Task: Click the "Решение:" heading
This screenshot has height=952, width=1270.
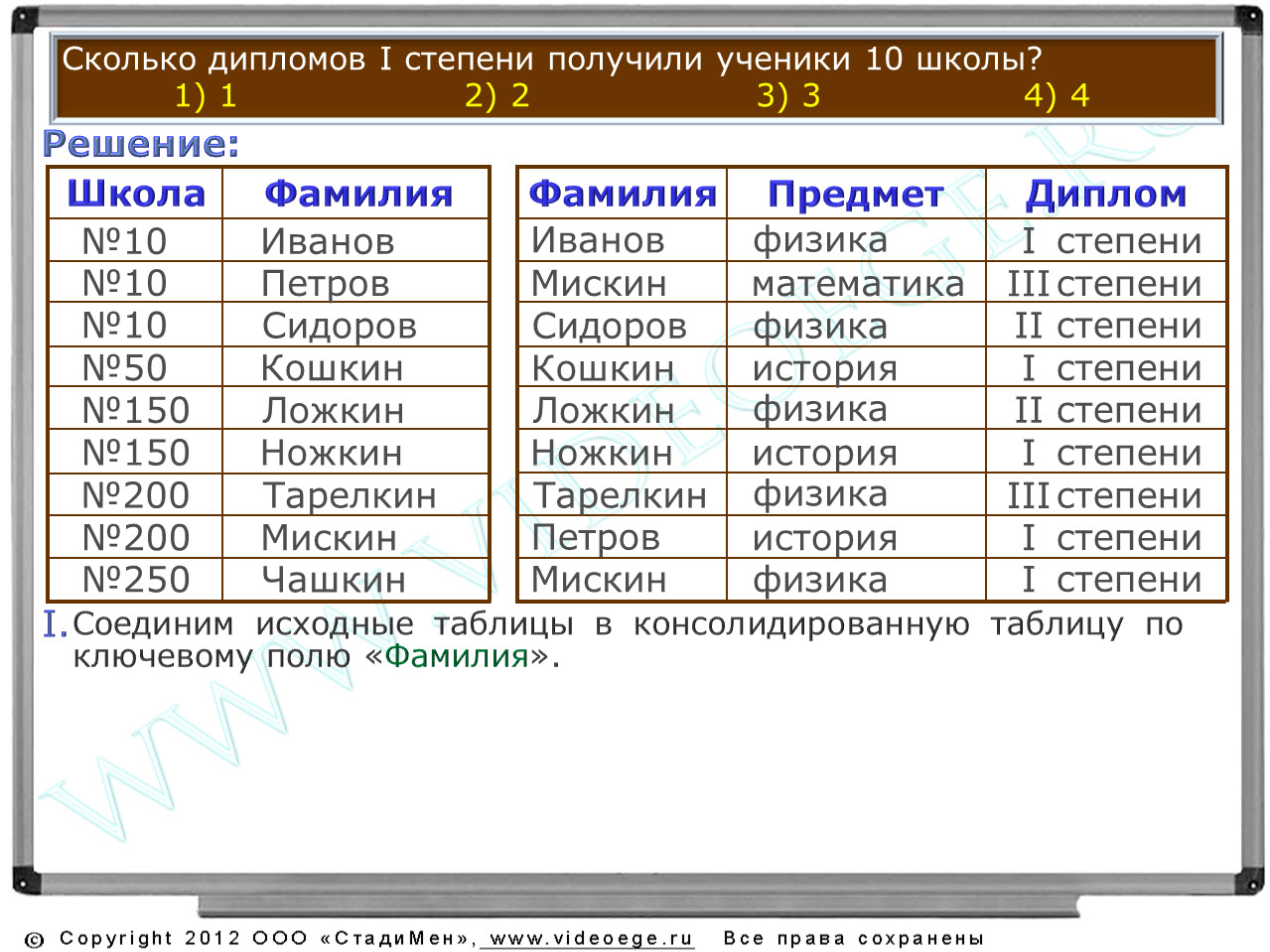Action: click(x=141, y=145)
